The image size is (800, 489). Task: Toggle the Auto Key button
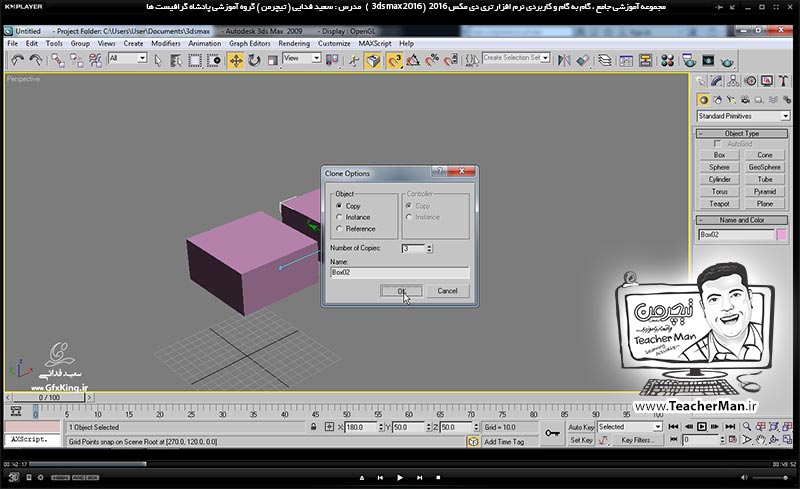pos(581,427)
